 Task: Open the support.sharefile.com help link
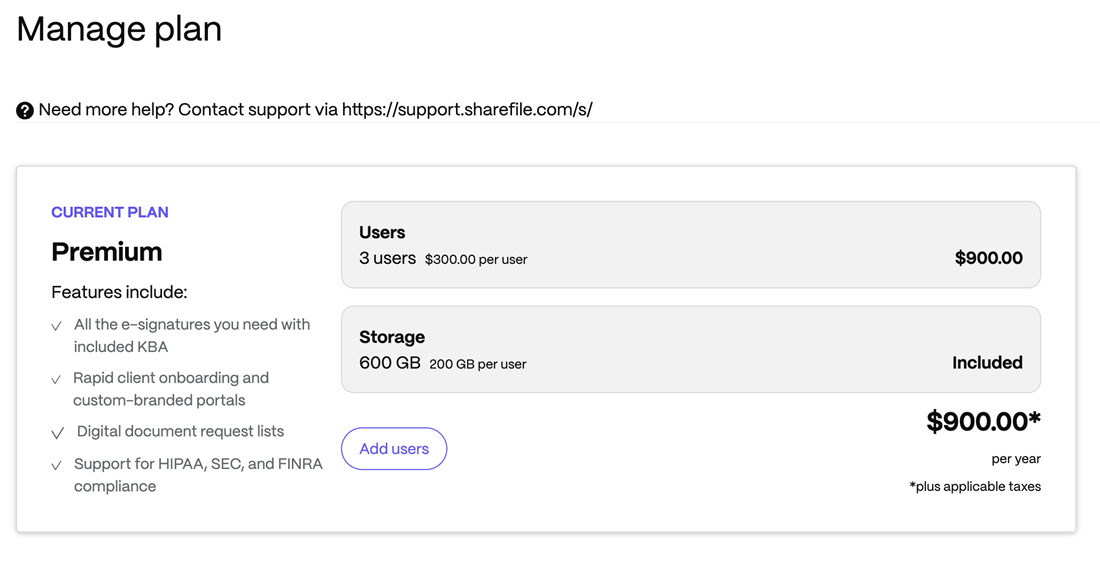click(467, 109)
